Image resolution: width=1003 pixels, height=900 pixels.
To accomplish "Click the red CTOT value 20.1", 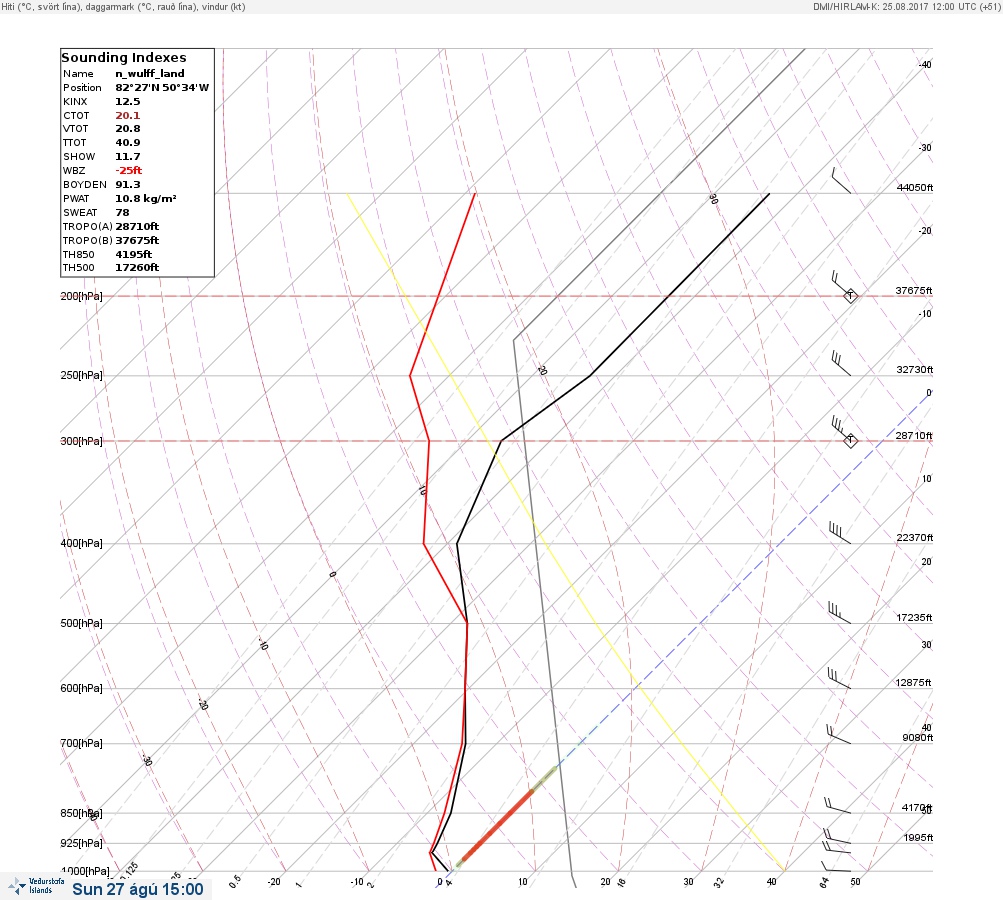I will (x=127, y=116).
